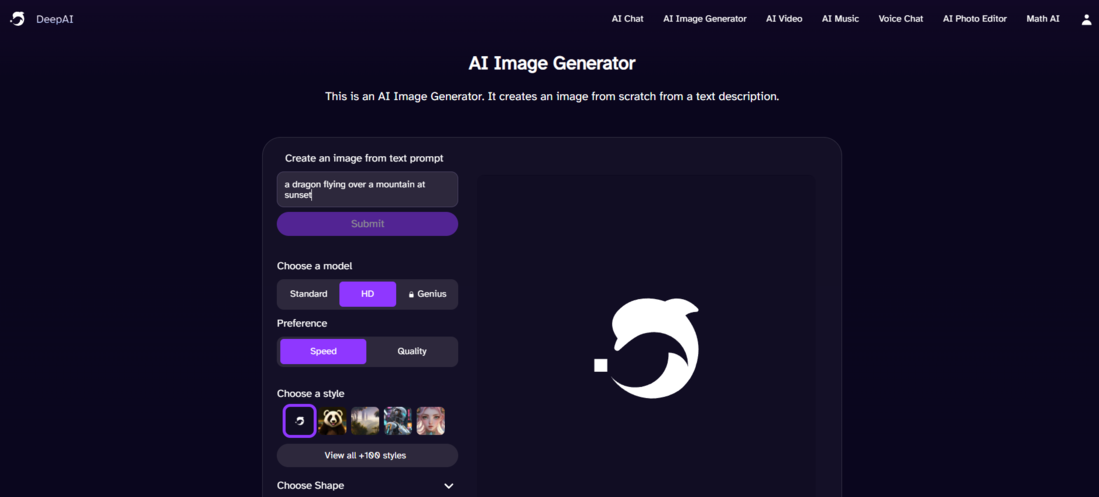The image size is (1099, 497).
Task: Click into the text prompt input field
Action: (367, 189)
